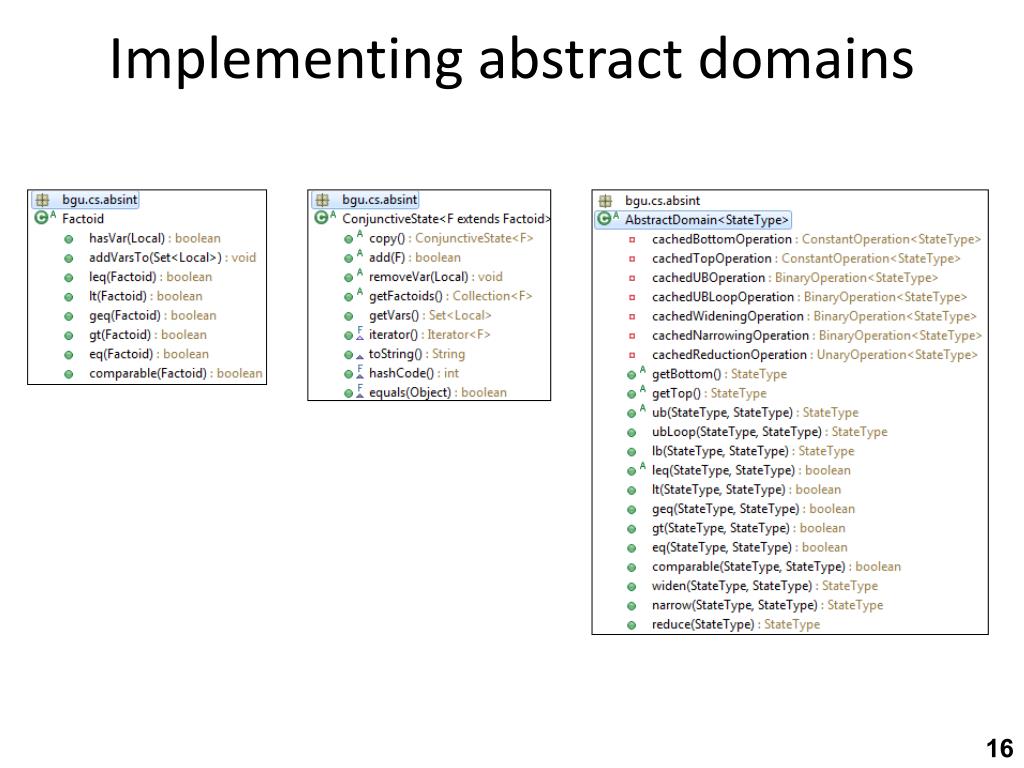Click the package icon in the ConjunctiveState box

(x=322, y=200)
